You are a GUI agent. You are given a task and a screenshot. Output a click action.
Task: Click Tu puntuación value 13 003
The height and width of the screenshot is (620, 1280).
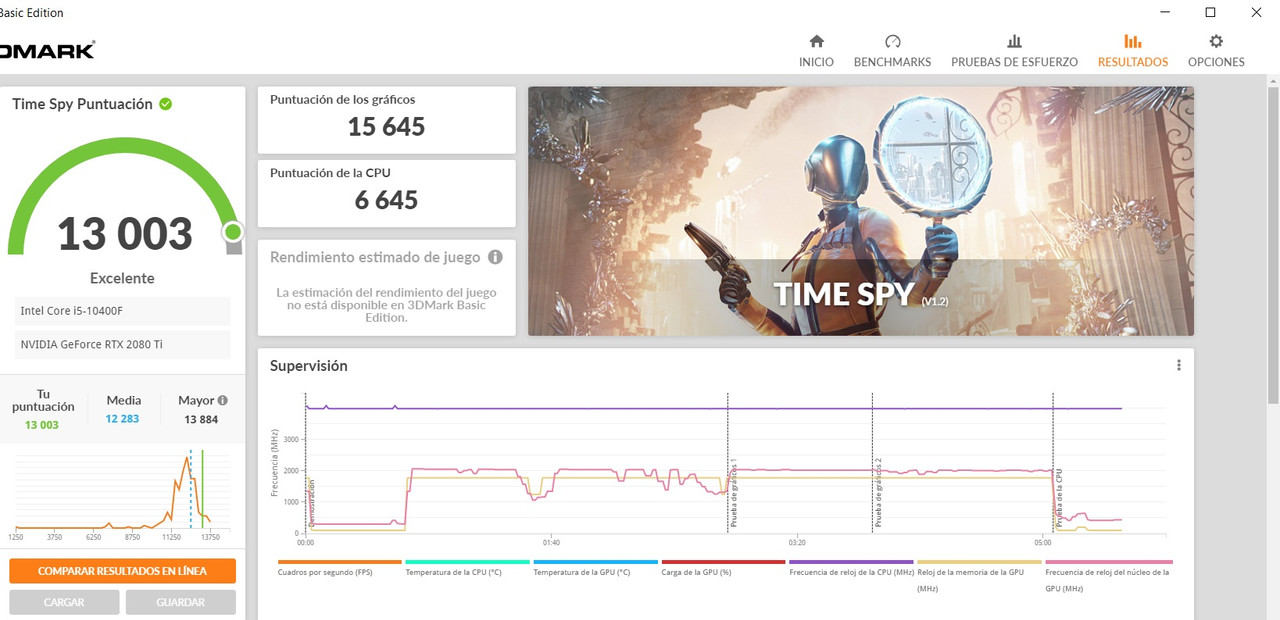click(42, 425)
